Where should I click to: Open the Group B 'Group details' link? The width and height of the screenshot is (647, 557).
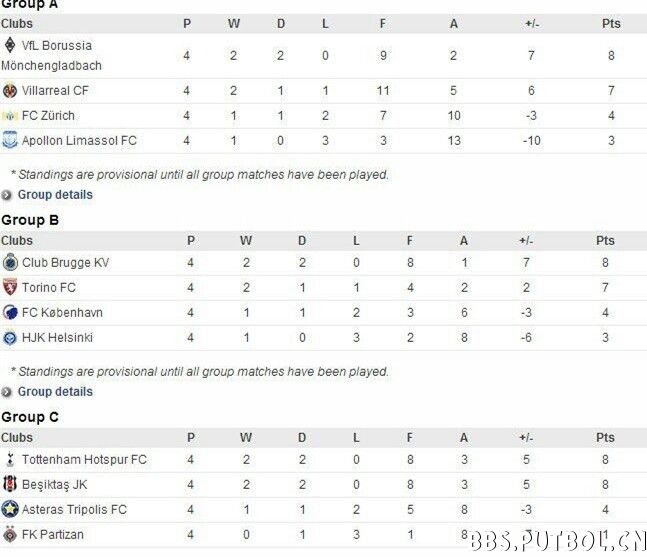pos(55,392)
